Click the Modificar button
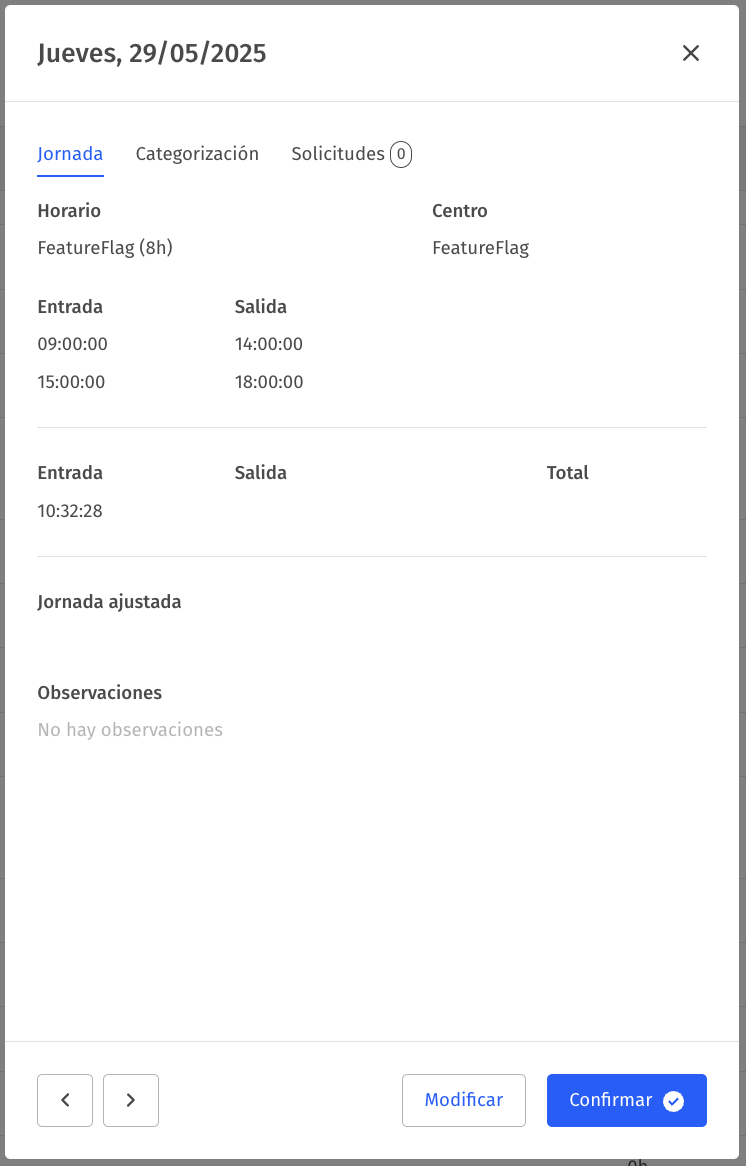Viewport: 746px width, 1166px height. point(463,1100)
